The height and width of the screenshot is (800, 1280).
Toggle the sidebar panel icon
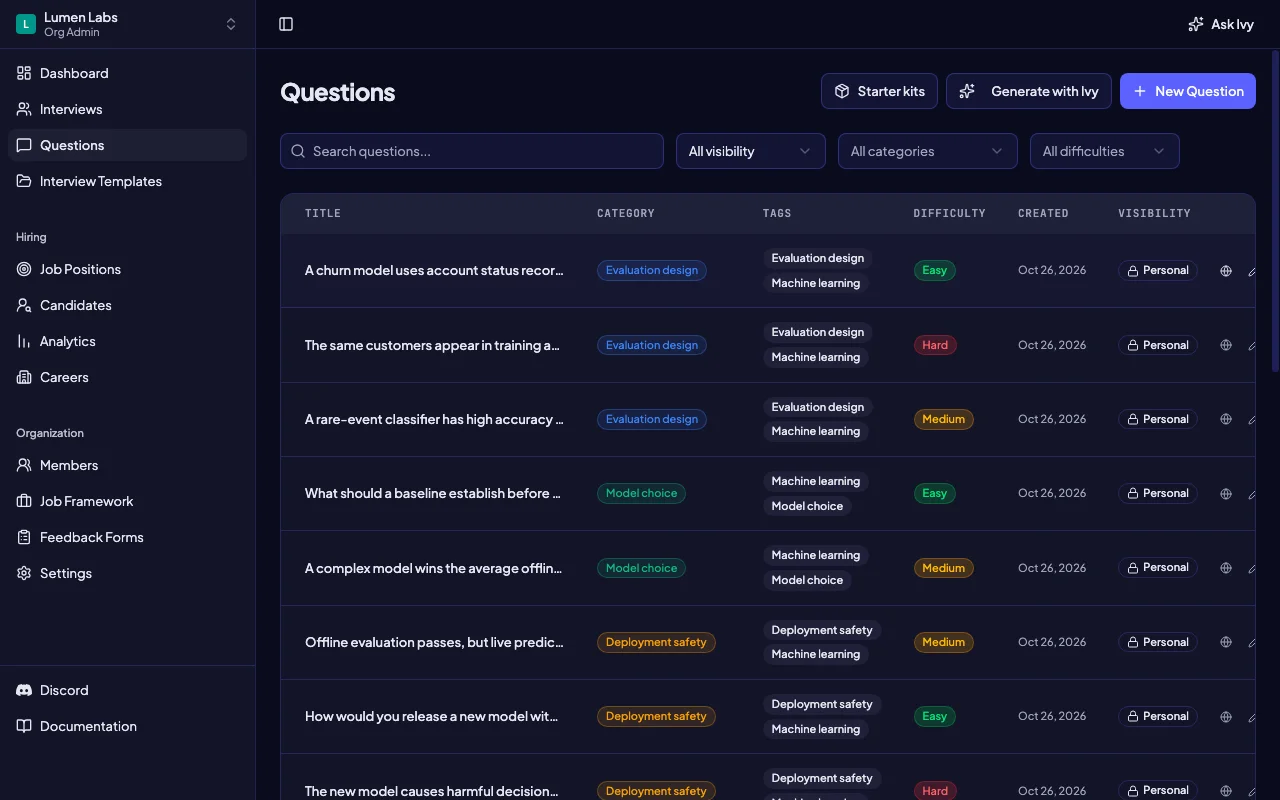click(x=286, y=24)
